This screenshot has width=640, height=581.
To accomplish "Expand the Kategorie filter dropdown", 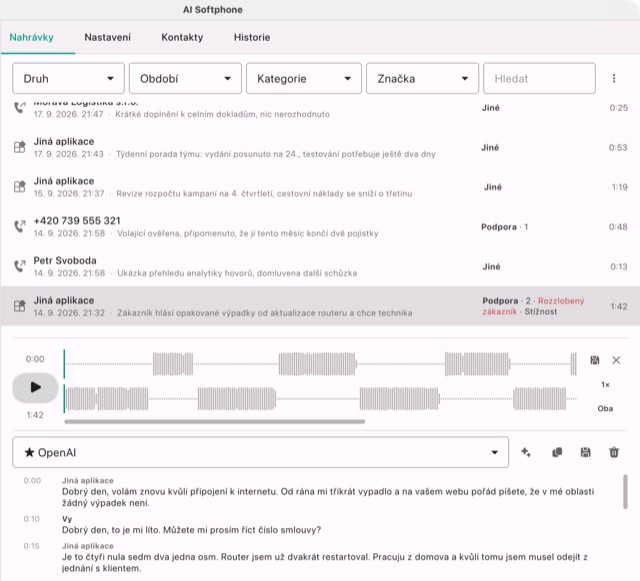I will tap(304, 78).
